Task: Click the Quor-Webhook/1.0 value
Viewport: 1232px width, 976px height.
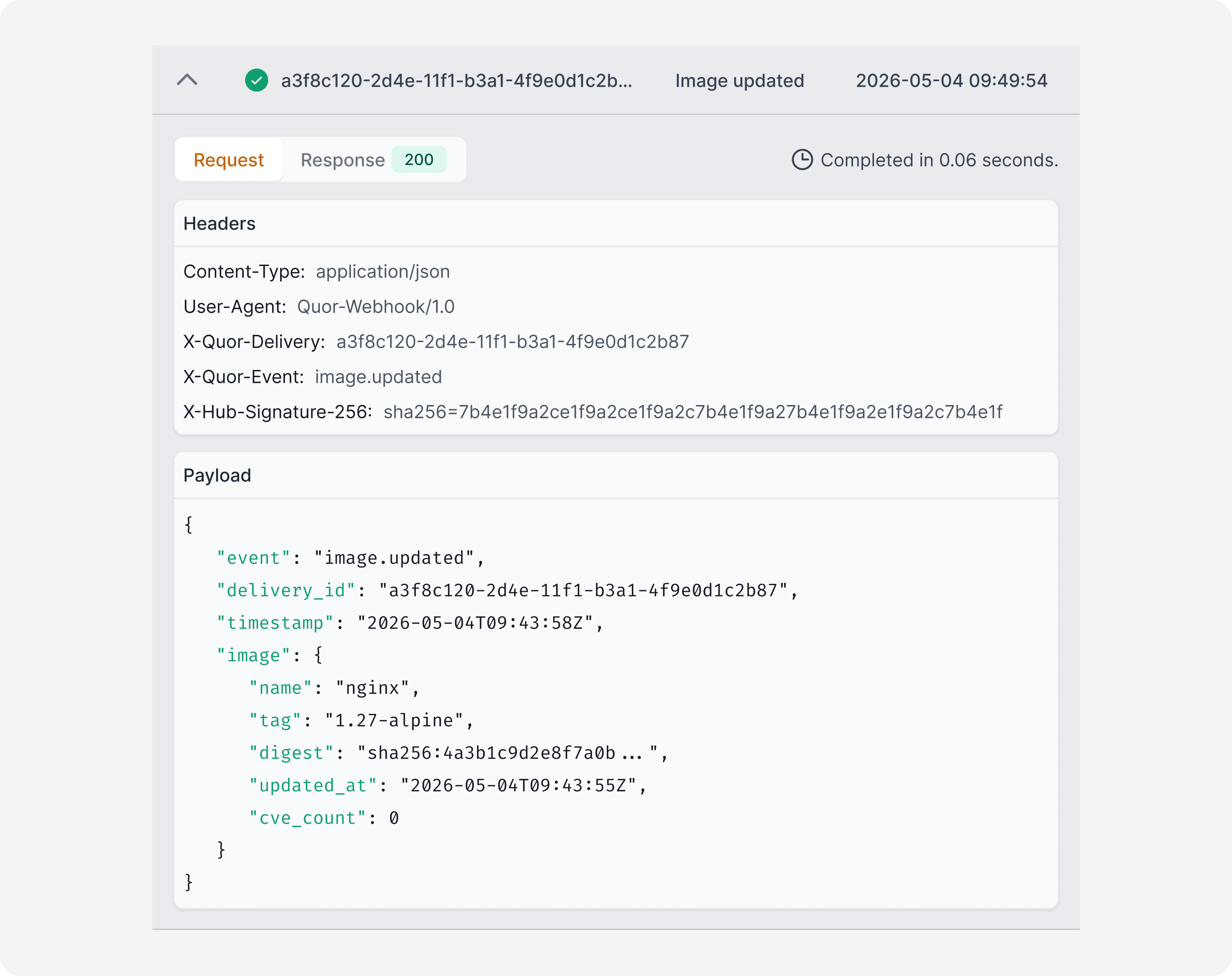Action: (376, 307)
